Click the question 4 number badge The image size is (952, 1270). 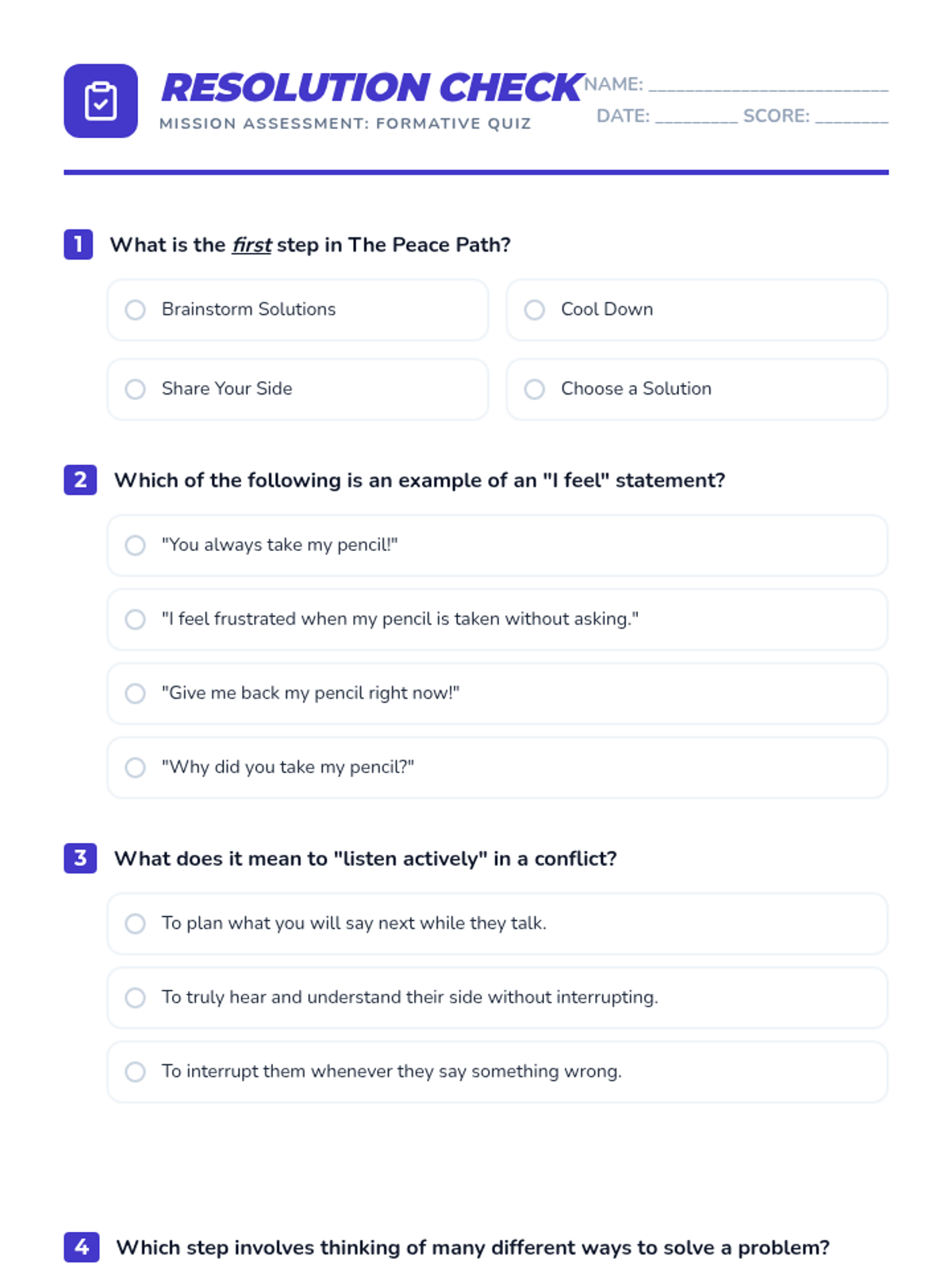coord(82,1247)
